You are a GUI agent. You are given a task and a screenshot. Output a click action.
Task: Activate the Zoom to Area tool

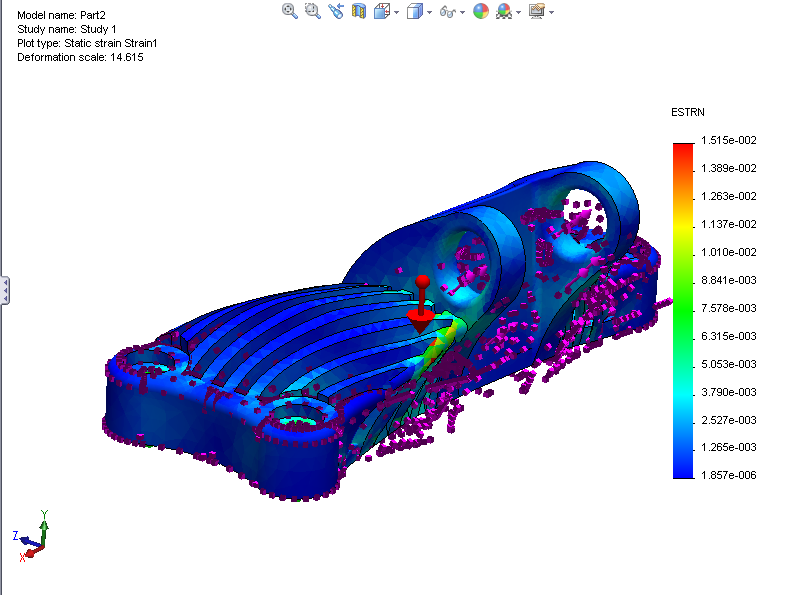coord(310,11)
